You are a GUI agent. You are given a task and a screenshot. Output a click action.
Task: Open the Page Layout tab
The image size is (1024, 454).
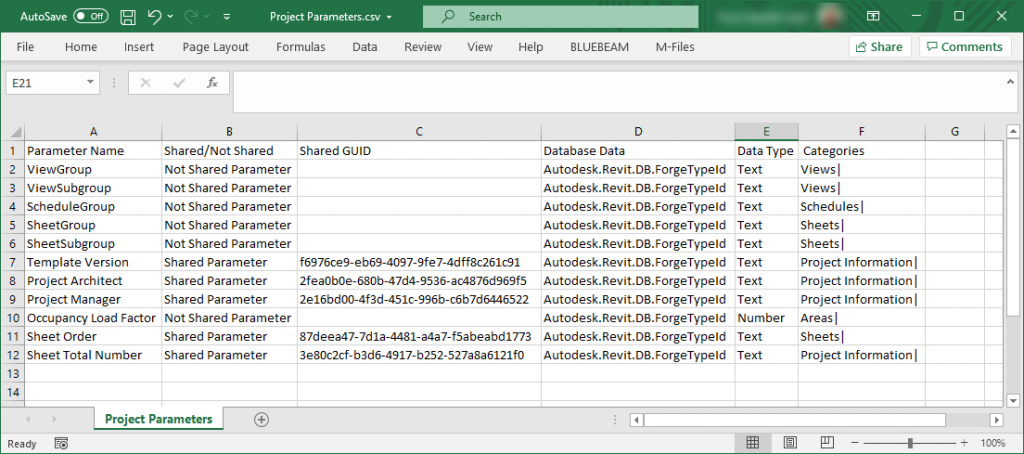(x=216, y=47)
